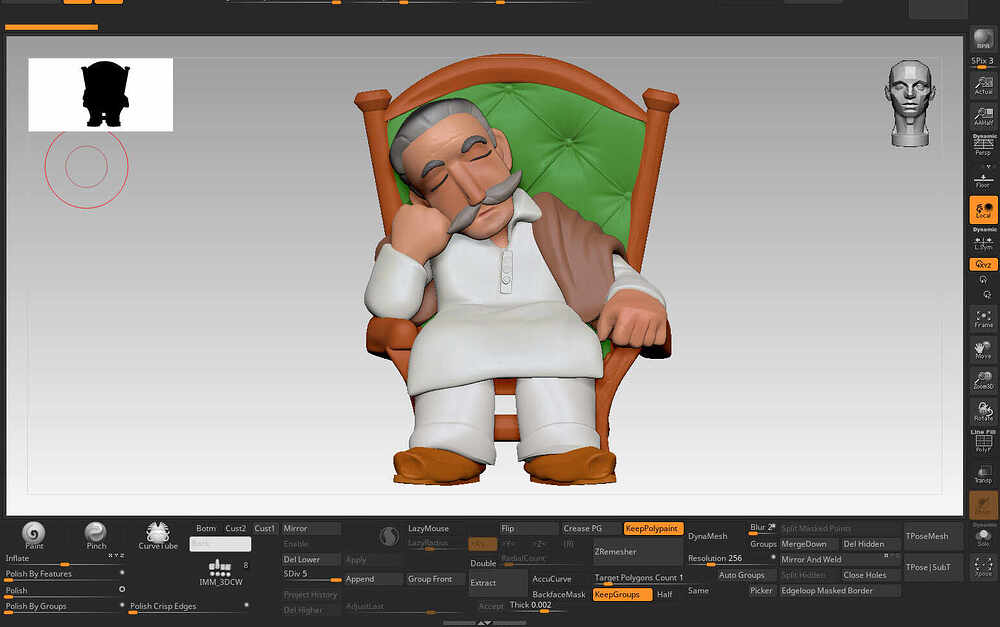The height and width of the screenshot is (627, 1000).
Task: Toggle Transp transparency icon
Action: pos(983,474)
